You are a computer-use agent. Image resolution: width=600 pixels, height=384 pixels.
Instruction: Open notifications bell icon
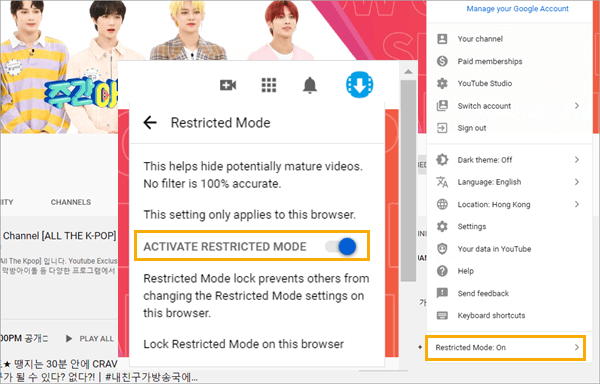[310, 85]
